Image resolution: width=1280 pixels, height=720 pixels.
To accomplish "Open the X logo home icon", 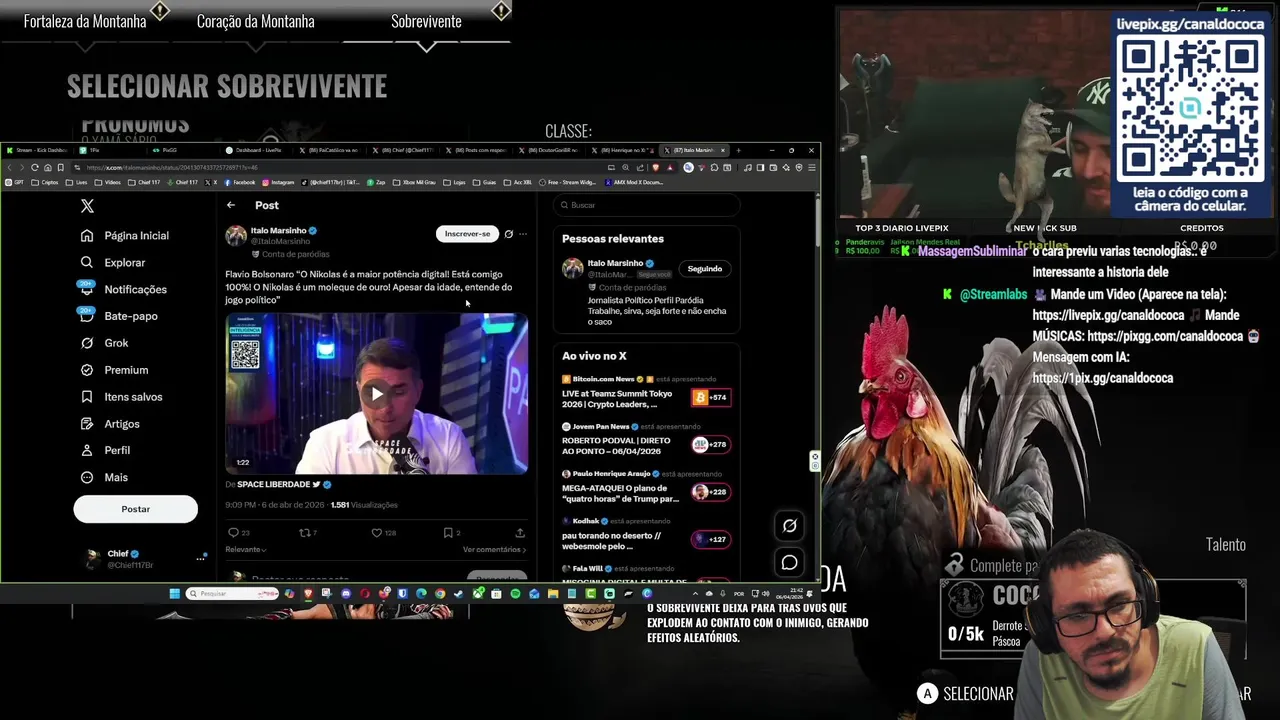I will [87, 206].
